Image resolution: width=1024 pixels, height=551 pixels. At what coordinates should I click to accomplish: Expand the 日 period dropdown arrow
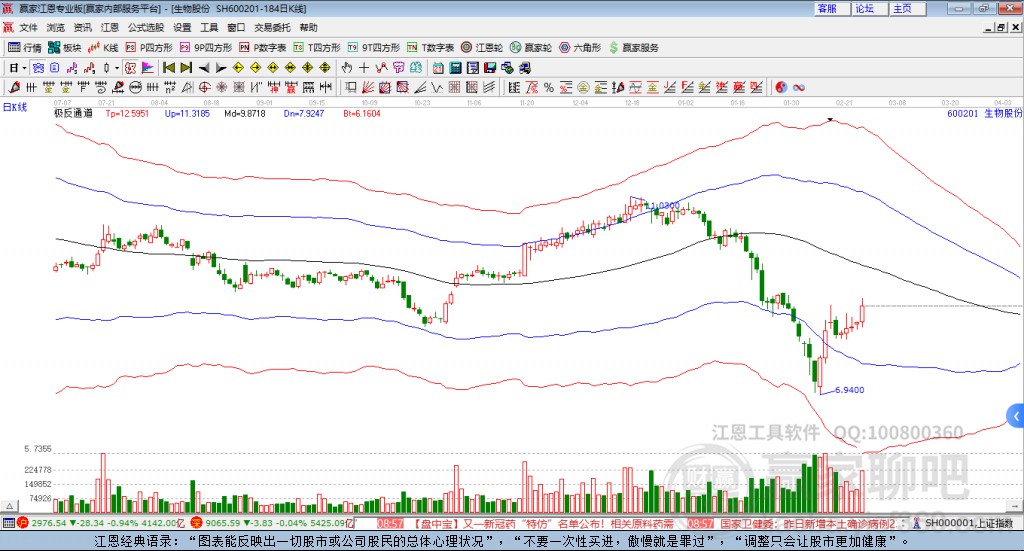tap(24, 67)
